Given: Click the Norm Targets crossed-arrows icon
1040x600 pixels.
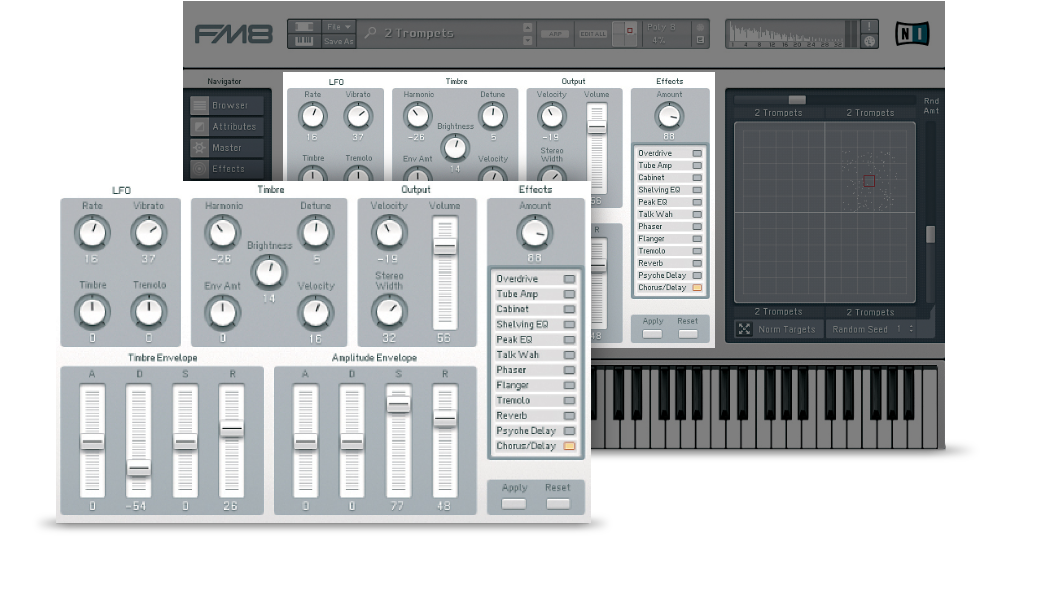Looking at the screenshot, I should click(744, 330).
